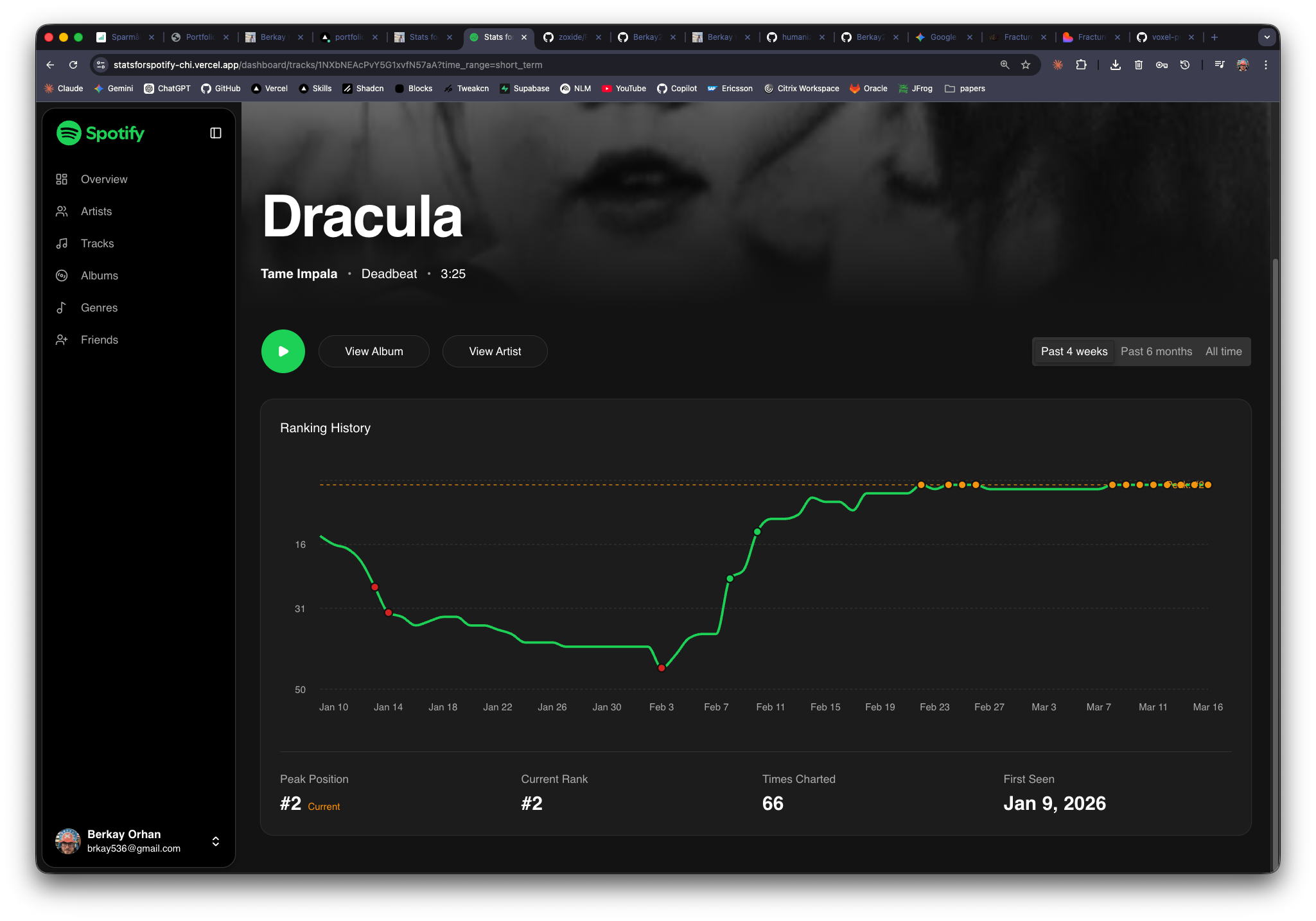Open the Genres section
Screen dimensions: 1316x921
click(x=99, y=307)
